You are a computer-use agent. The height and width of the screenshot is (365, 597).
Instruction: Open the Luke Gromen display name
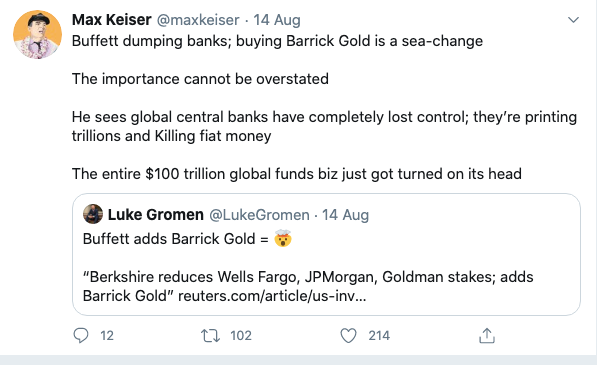156,215
